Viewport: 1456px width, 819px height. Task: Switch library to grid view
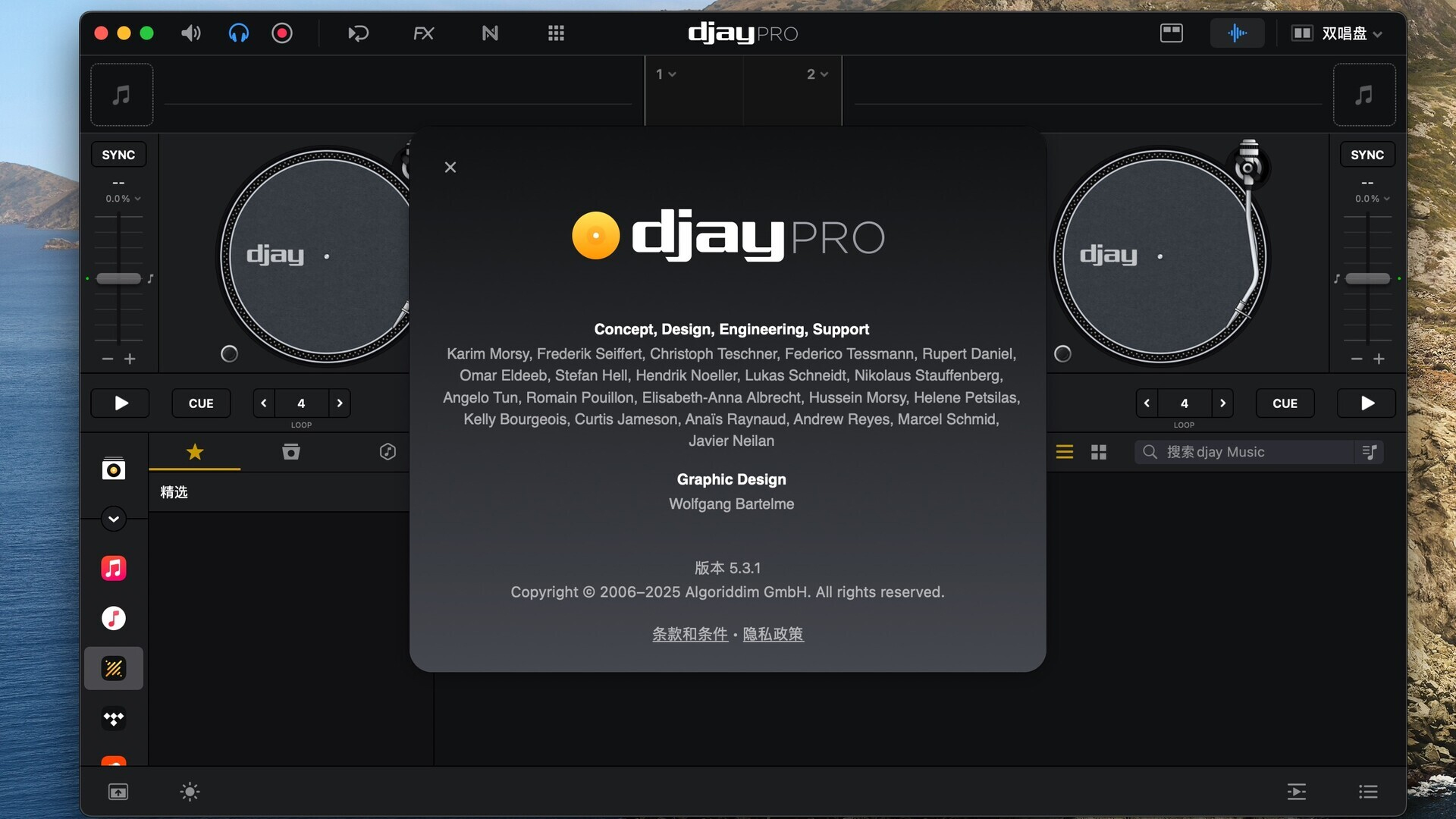point(1099,452)
